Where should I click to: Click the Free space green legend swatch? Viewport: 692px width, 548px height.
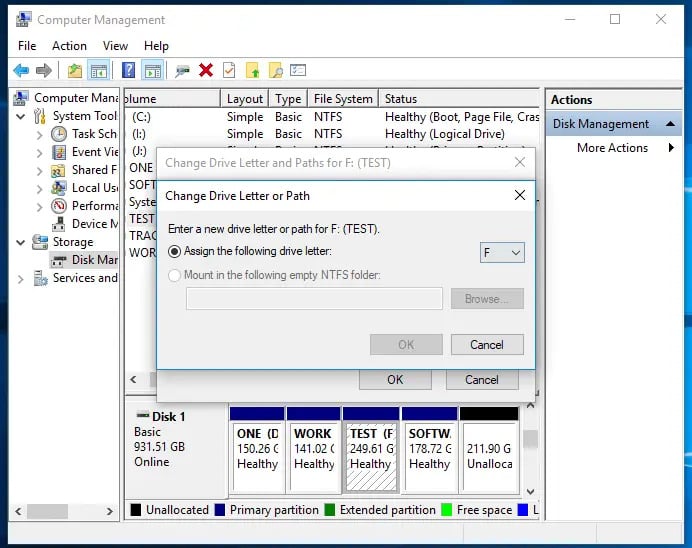point(447,510)
